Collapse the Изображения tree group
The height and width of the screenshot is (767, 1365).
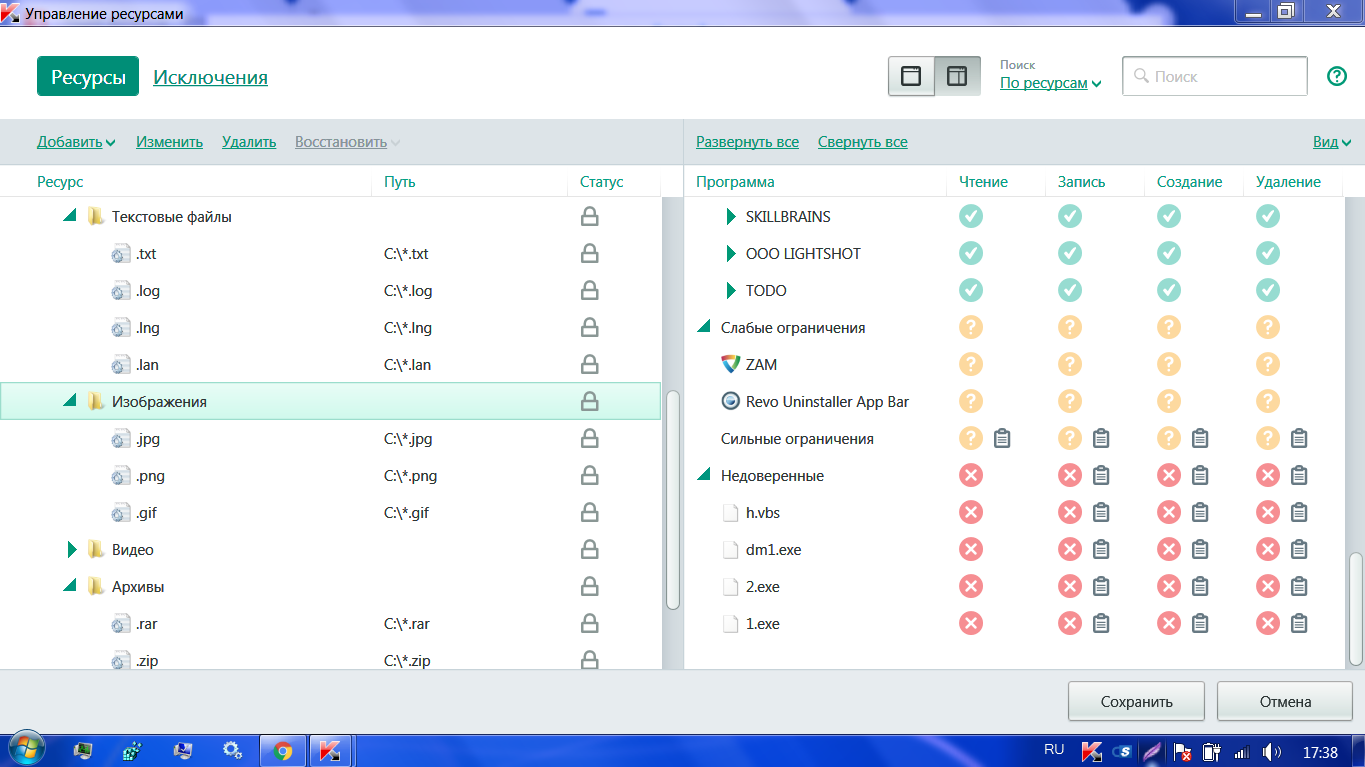click(x=69, y=401)
